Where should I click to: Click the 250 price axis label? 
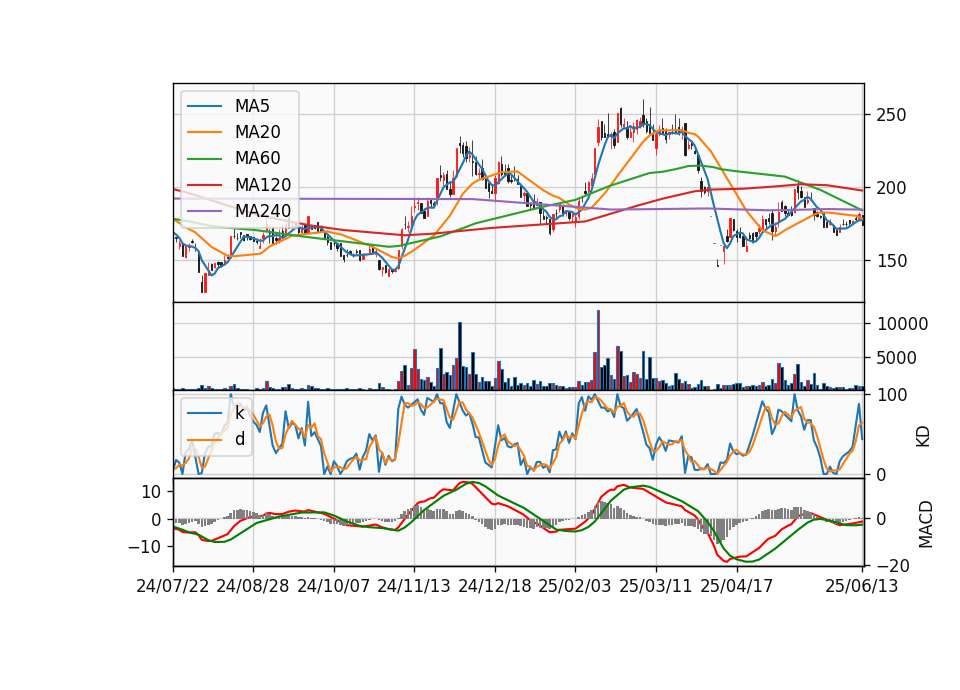pyautogui.click(x=891, y=115)
